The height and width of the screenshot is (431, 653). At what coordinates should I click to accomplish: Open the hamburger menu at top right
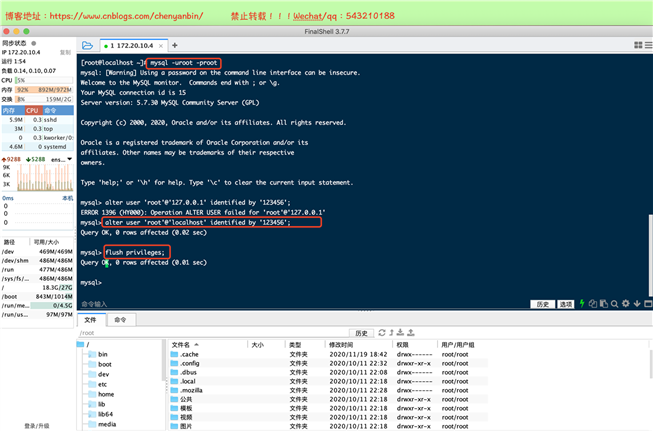[649, 45]
